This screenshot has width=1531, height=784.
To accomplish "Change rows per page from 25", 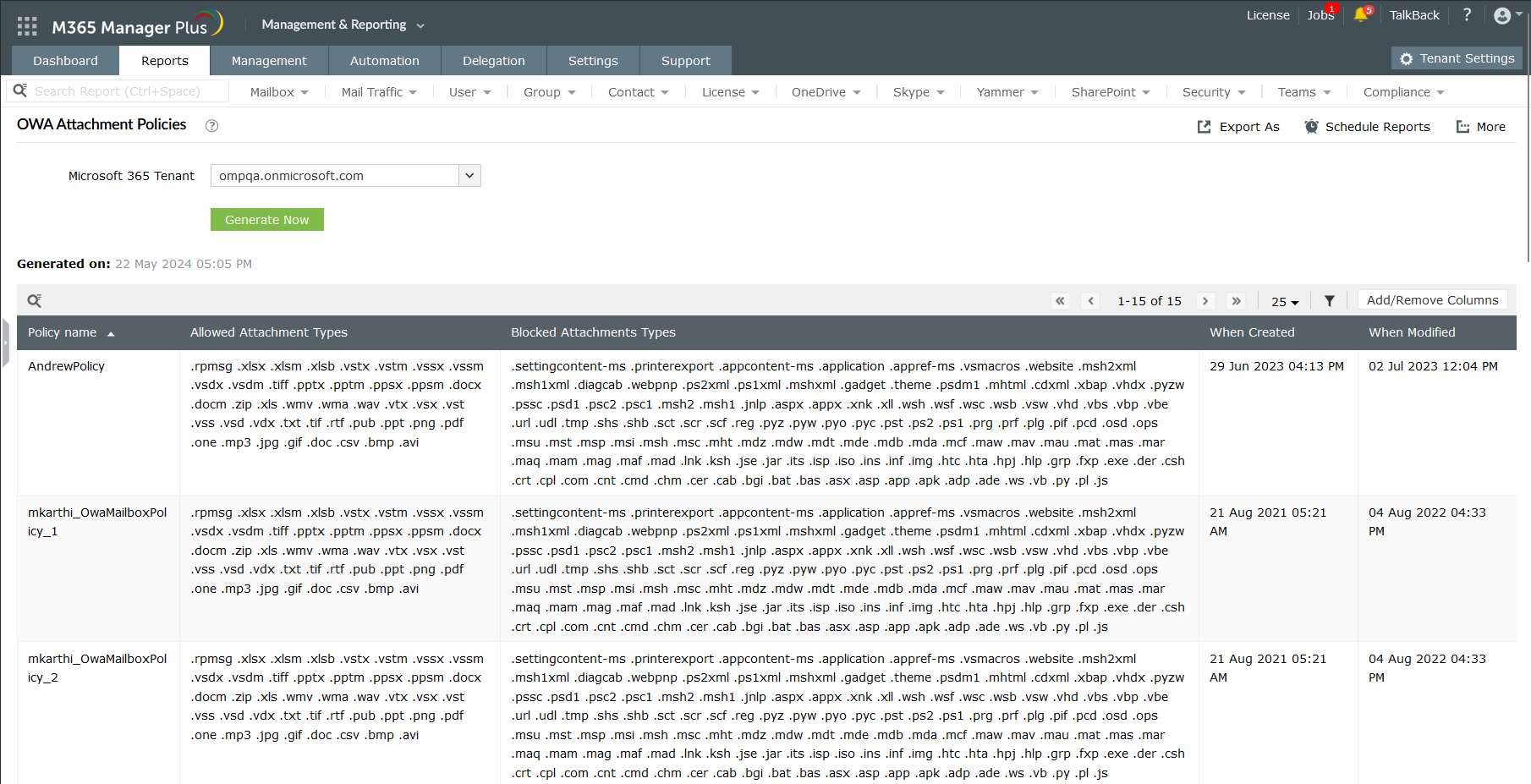I will point(1285,302).
